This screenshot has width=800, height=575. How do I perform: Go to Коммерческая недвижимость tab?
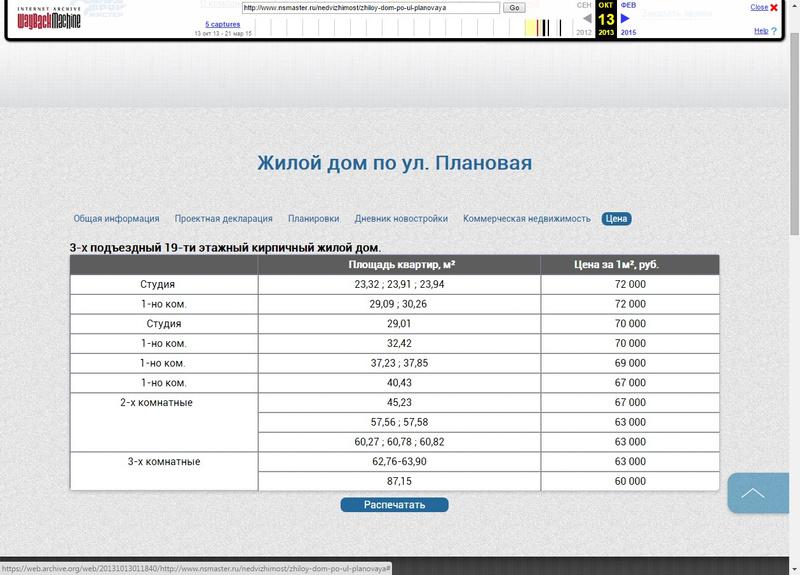(526, 219)
